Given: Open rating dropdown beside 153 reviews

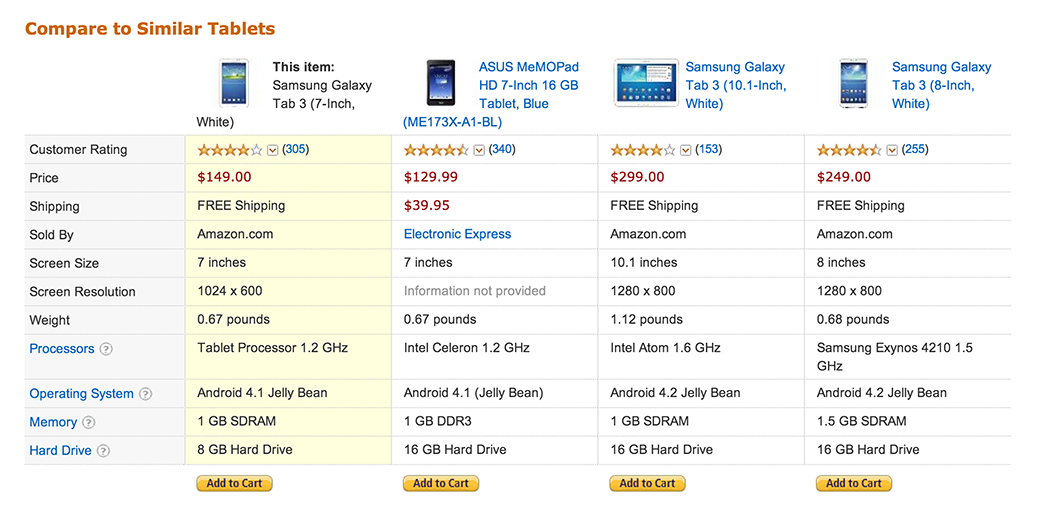Looking at the screenshot, I should (686, 150).
